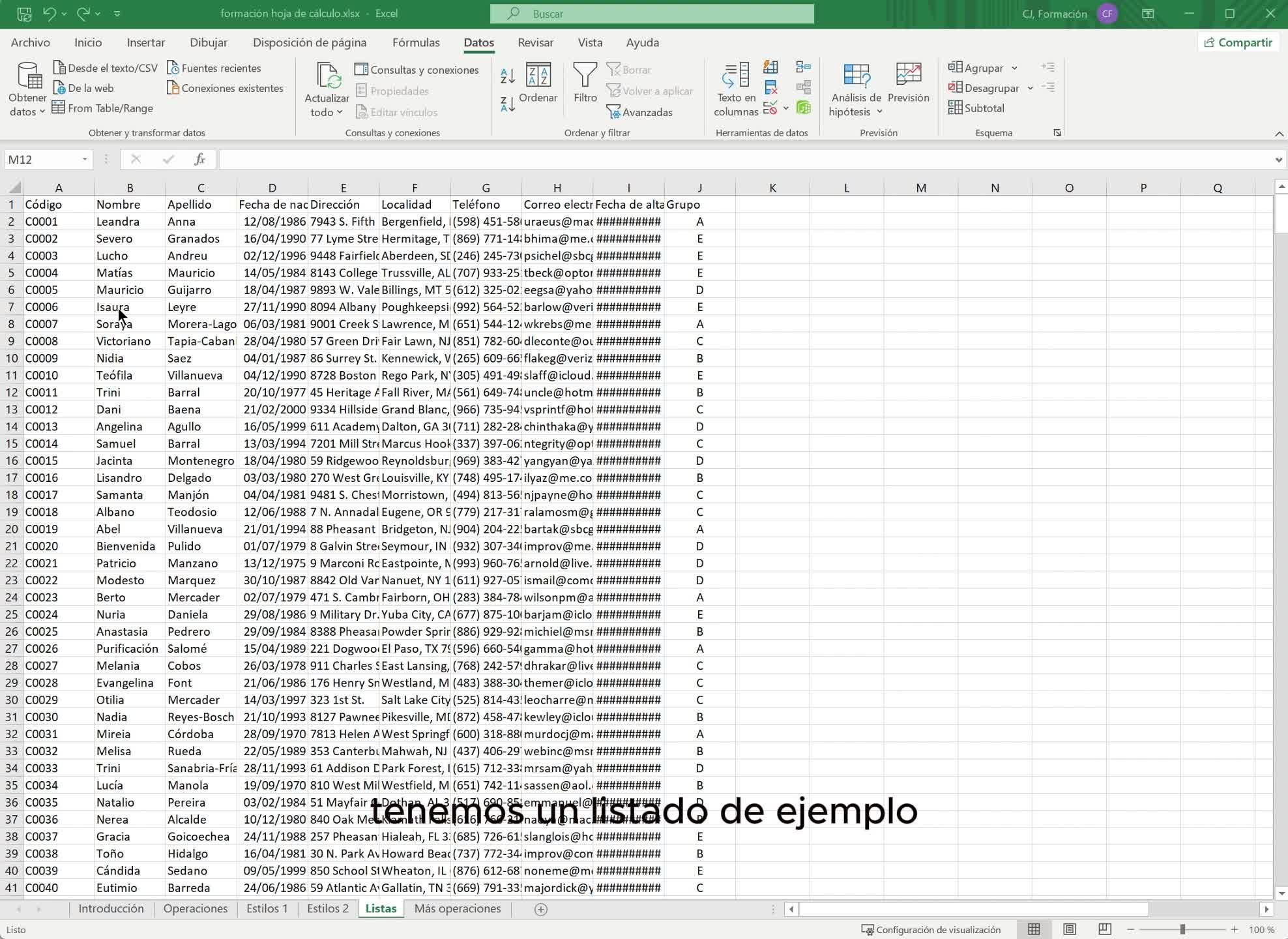Viewport: 1288px width, 939px height.
Task: Switch to Page Break Preview view
Action: pyautogui.click(x=1105, y=929)
